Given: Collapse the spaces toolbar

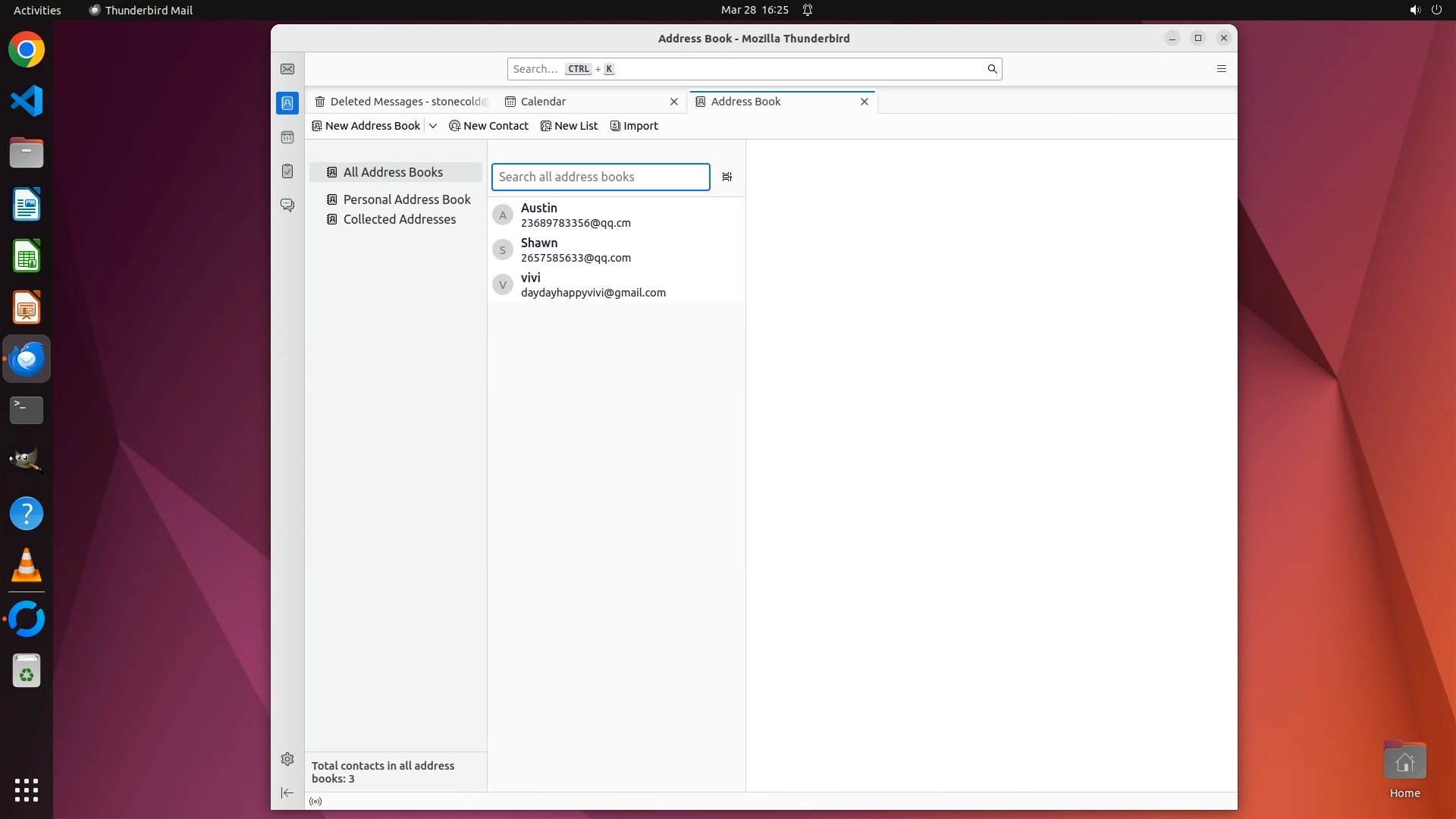Looking at the screenshot, I should tap(287, 792).
